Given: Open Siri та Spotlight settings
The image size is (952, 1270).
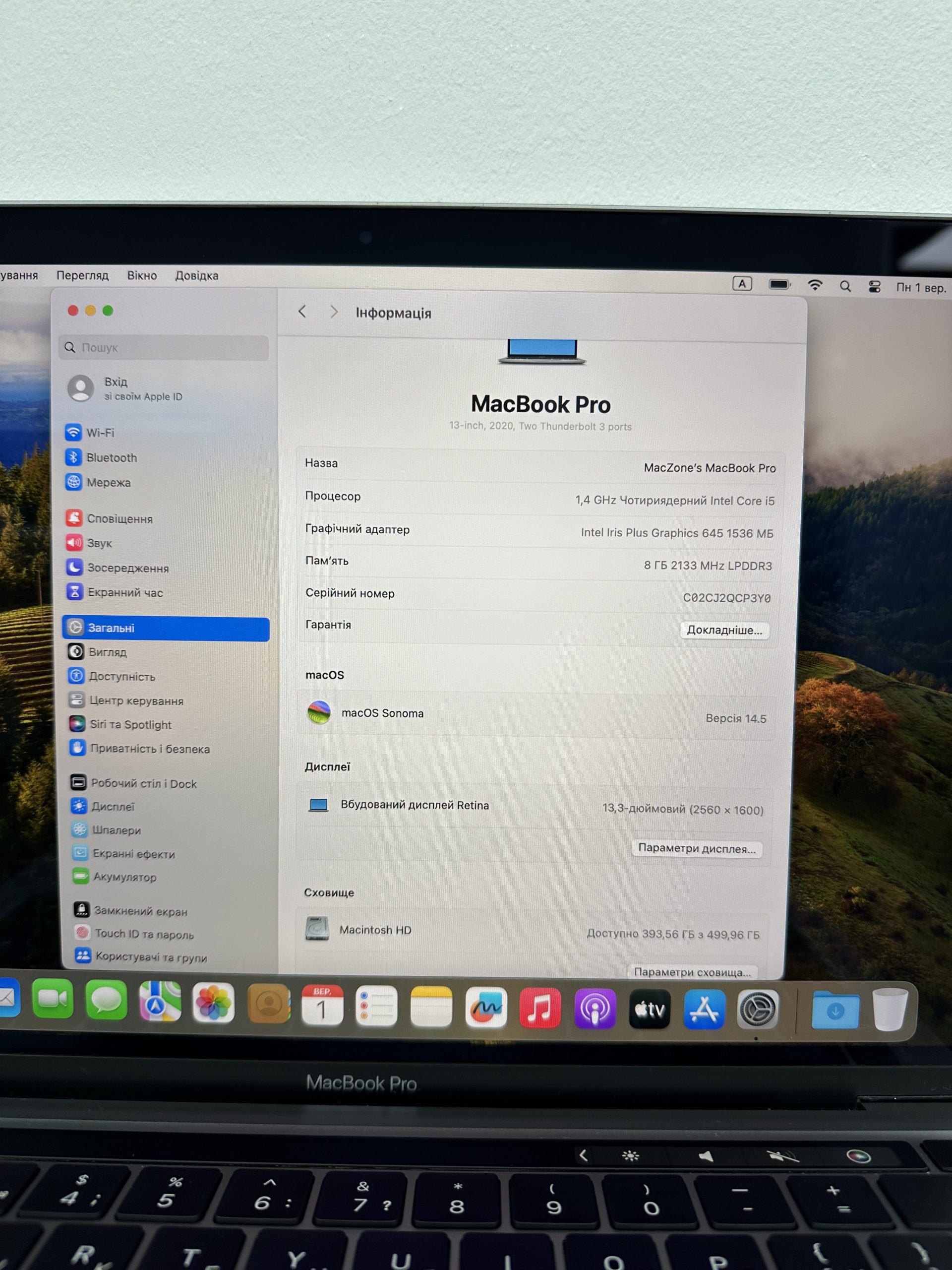Looking at the screenshot, I should (x=120, y=725).
